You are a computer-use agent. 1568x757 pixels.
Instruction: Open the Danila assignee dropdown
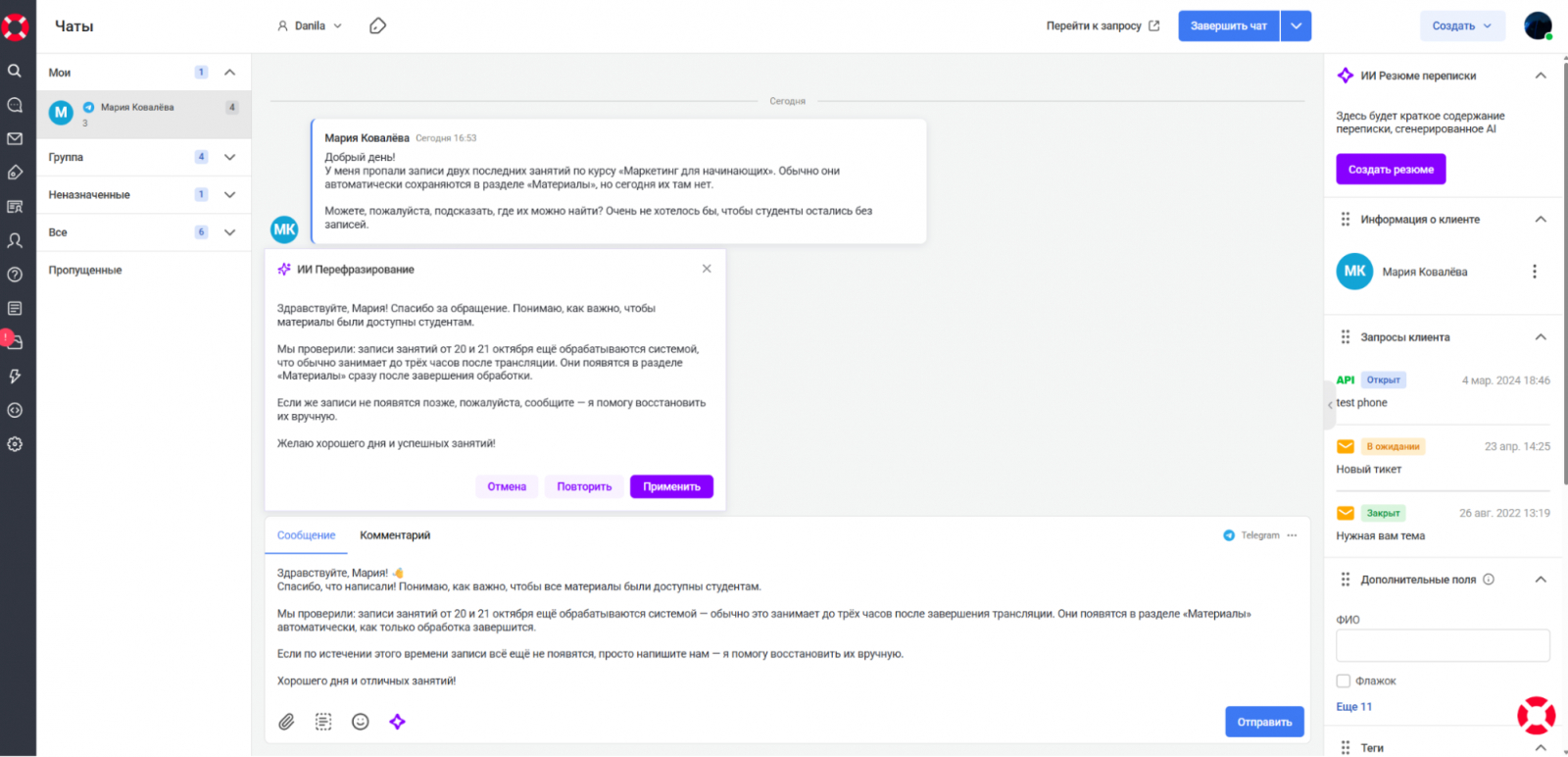[310, 26]
